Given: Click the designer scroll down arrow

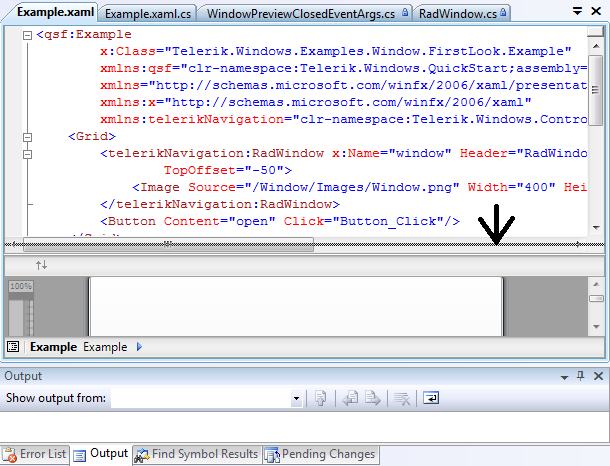Looking at the screenshot, I should coord(596,327).
